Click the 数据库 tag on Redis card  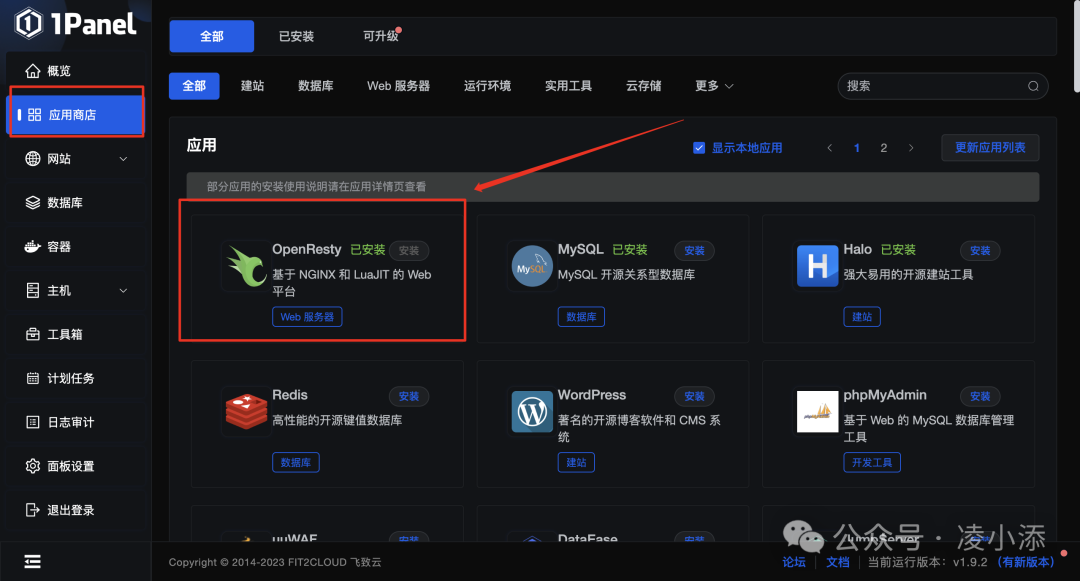(295, 463)
